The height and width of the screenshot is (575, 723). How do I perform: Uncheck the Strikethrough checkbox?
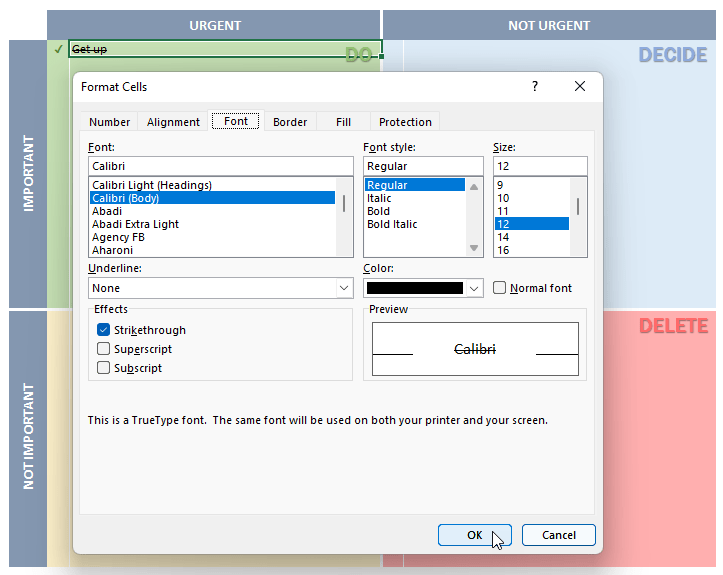(104, 330)
